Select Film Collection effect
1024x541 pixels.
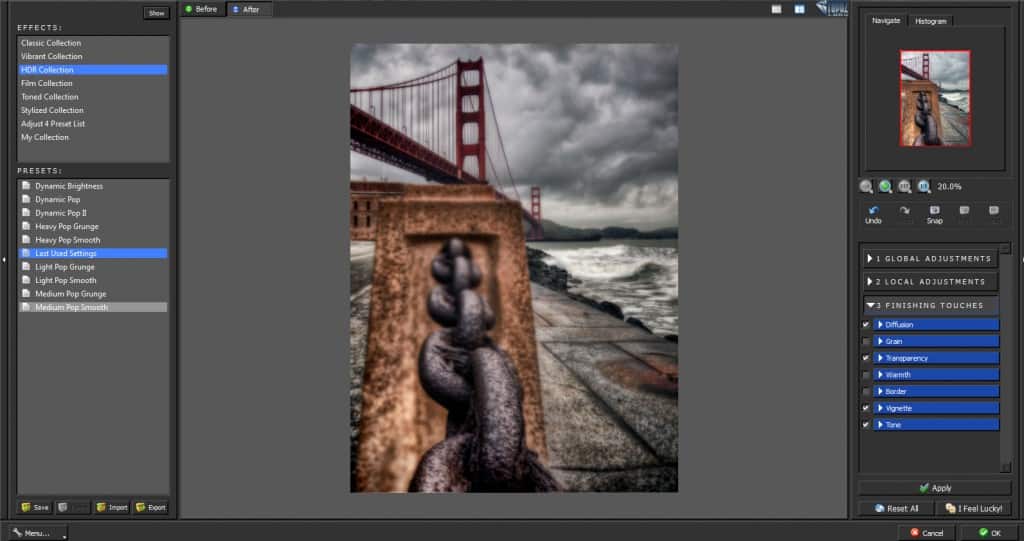pos(93,83)
